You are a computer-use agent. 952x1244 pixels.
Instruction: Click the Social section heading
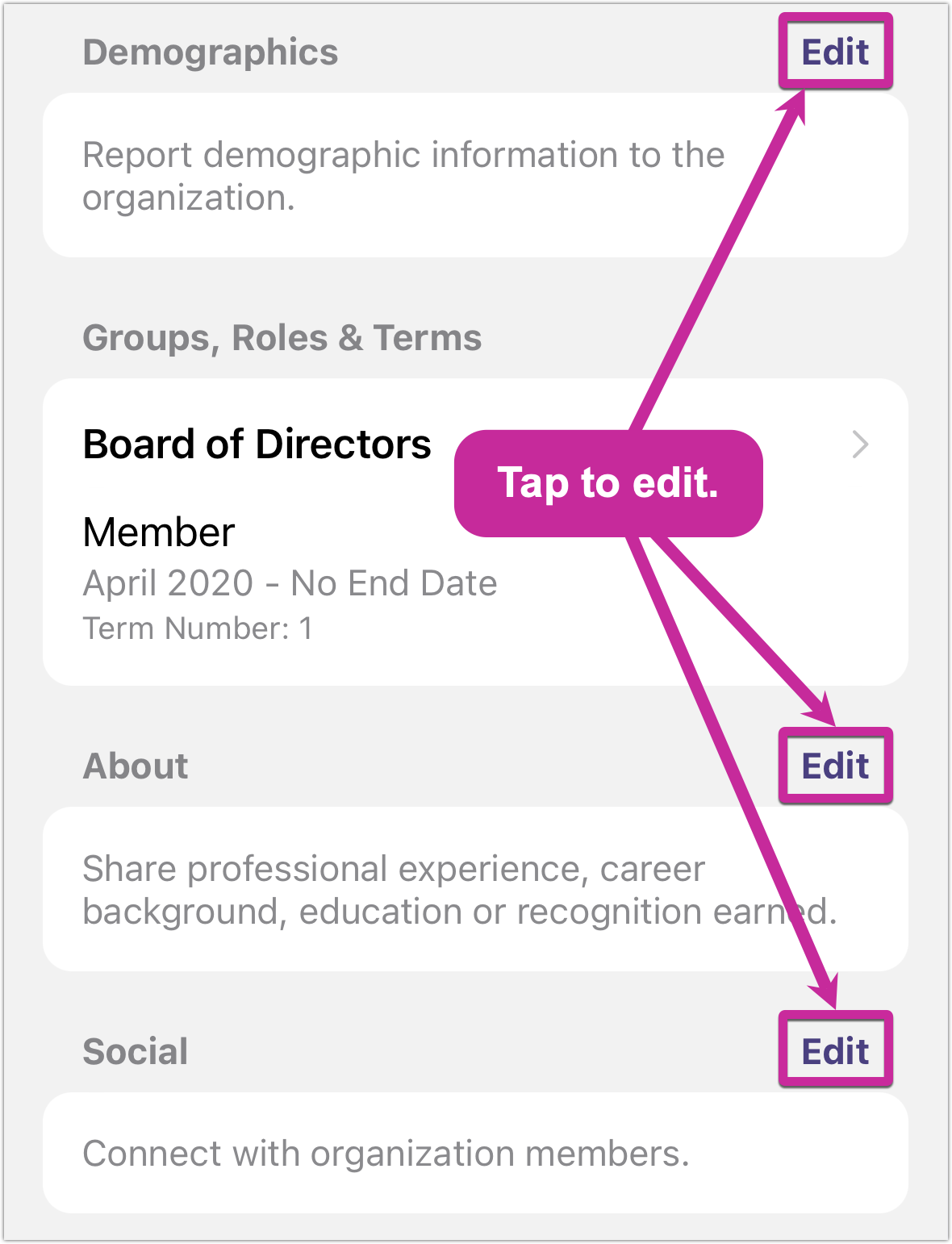pyautogui.click(x=136, y=1052)
